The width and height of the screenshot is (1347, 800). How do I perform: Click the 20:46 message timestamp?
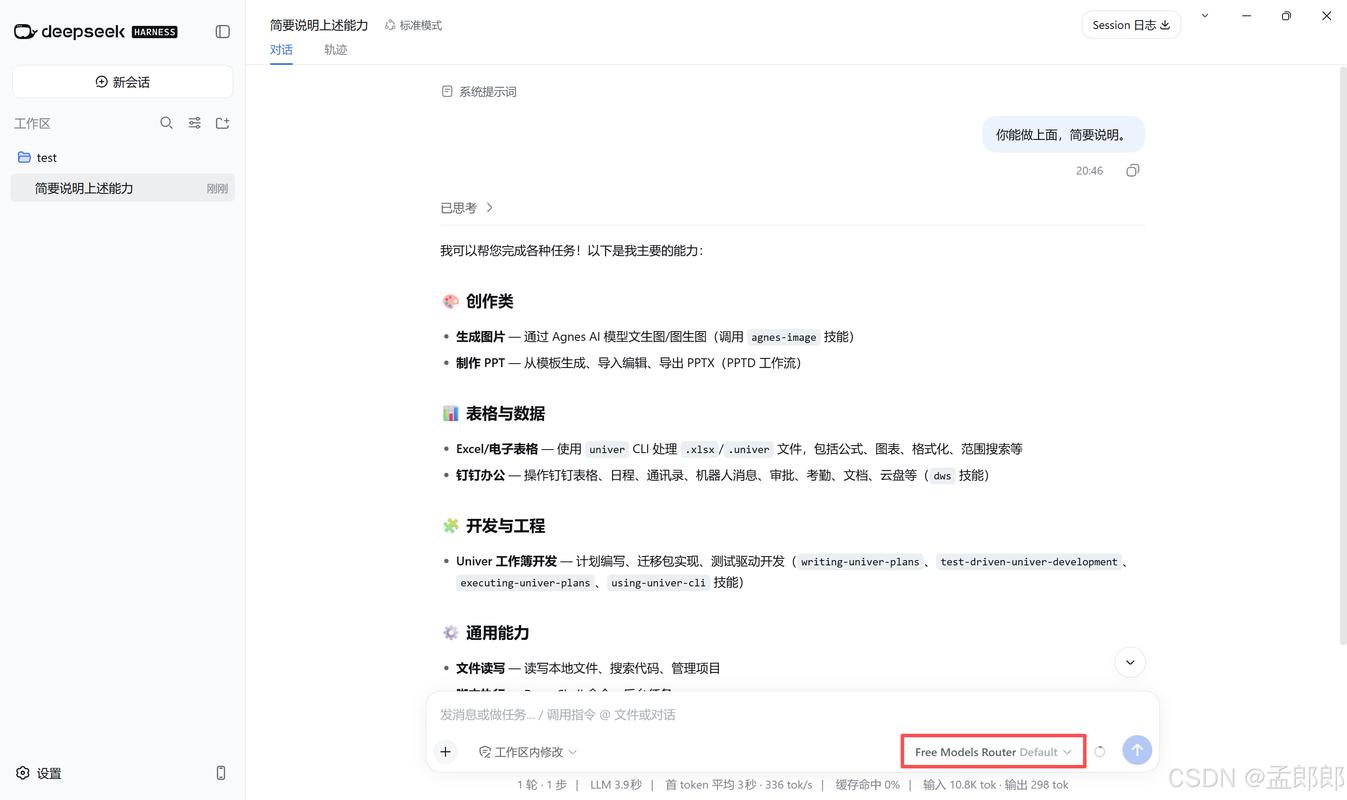(x=1089, y=171)
